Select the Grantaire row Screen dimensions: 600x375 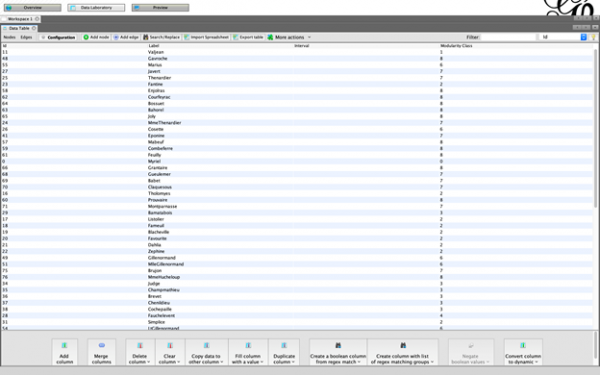click(x=297, y=168)
